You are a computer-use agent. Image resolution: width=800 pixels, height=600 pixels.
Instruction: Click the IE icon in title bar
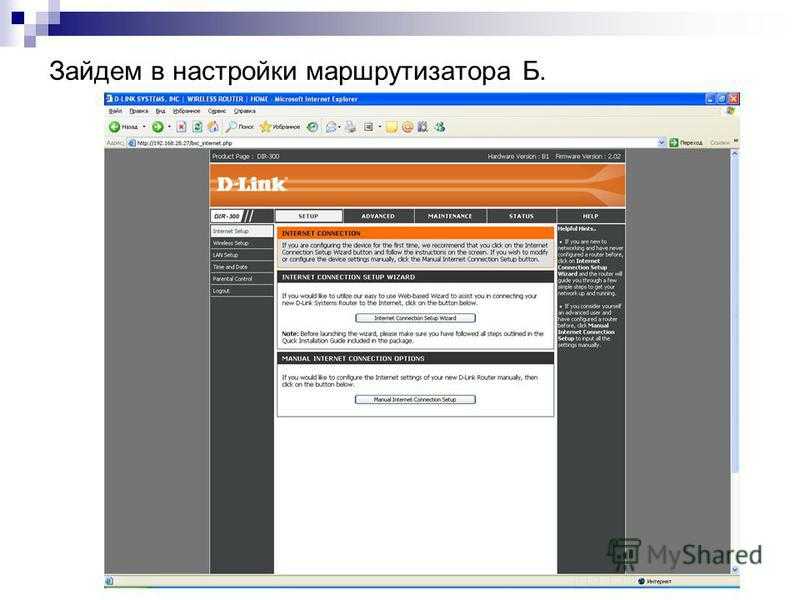point(109,98)
